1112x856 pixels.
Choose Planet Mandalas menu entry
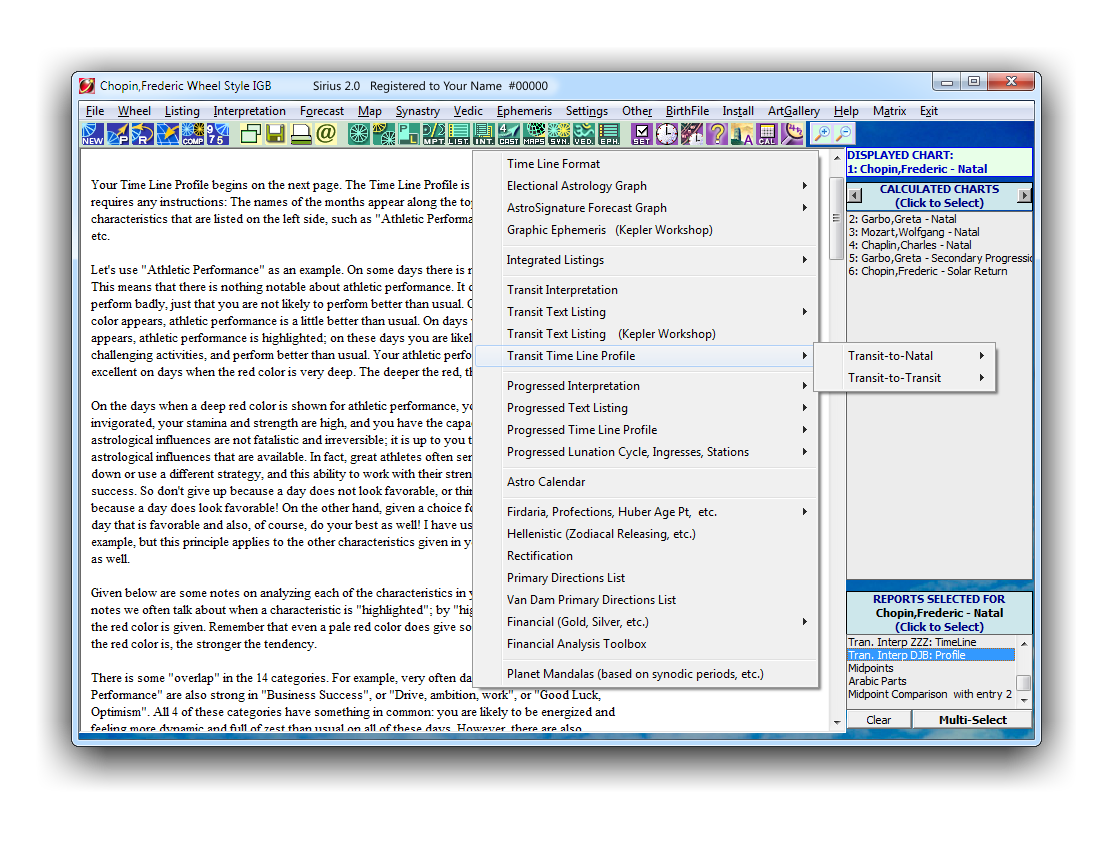[645, 674]
